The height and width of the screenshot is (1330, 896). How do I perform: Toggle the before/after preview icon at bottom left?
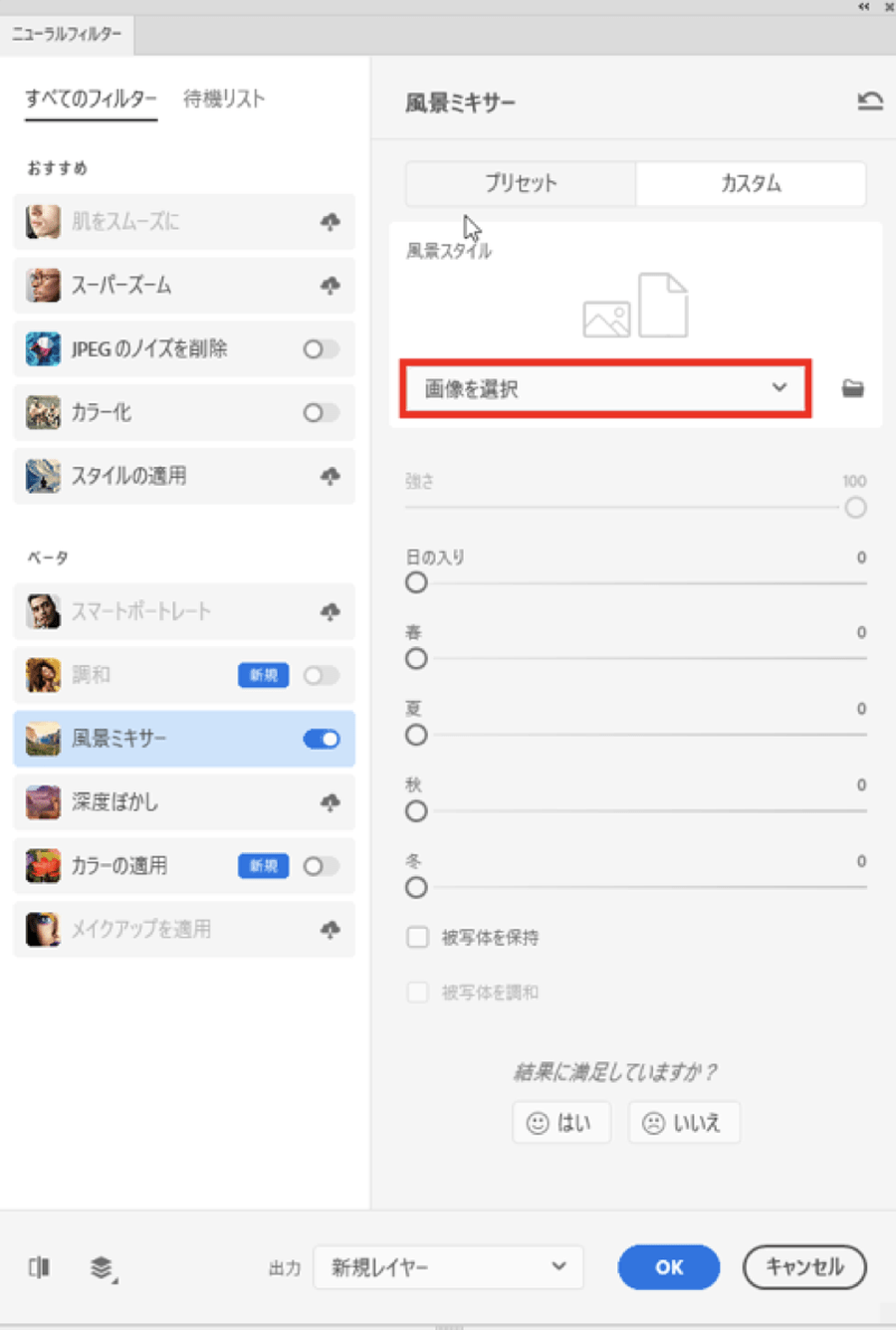coord(39,1267)
